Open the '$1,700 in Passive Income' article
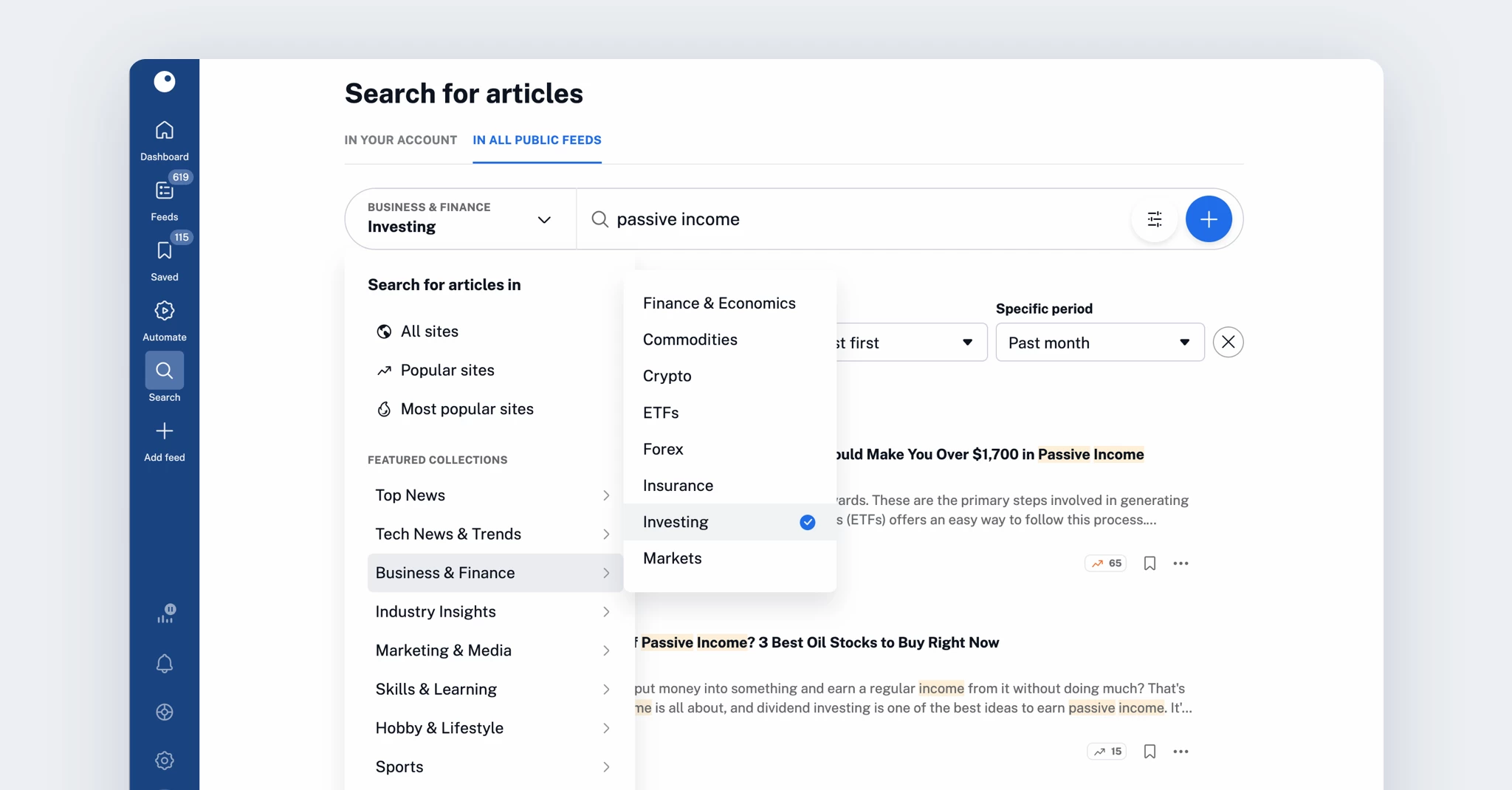 [990, 454]
